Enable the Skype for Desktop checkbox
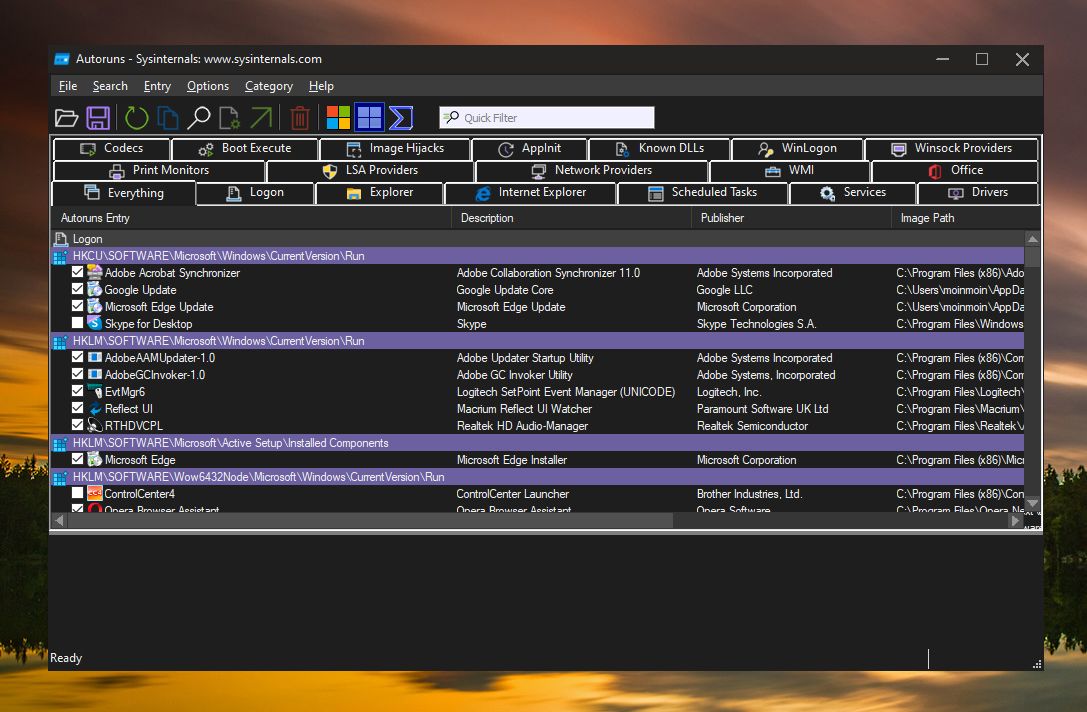The width and height of the screenshot is (1087, 712). pyautogui.click(x=78, y=323)
